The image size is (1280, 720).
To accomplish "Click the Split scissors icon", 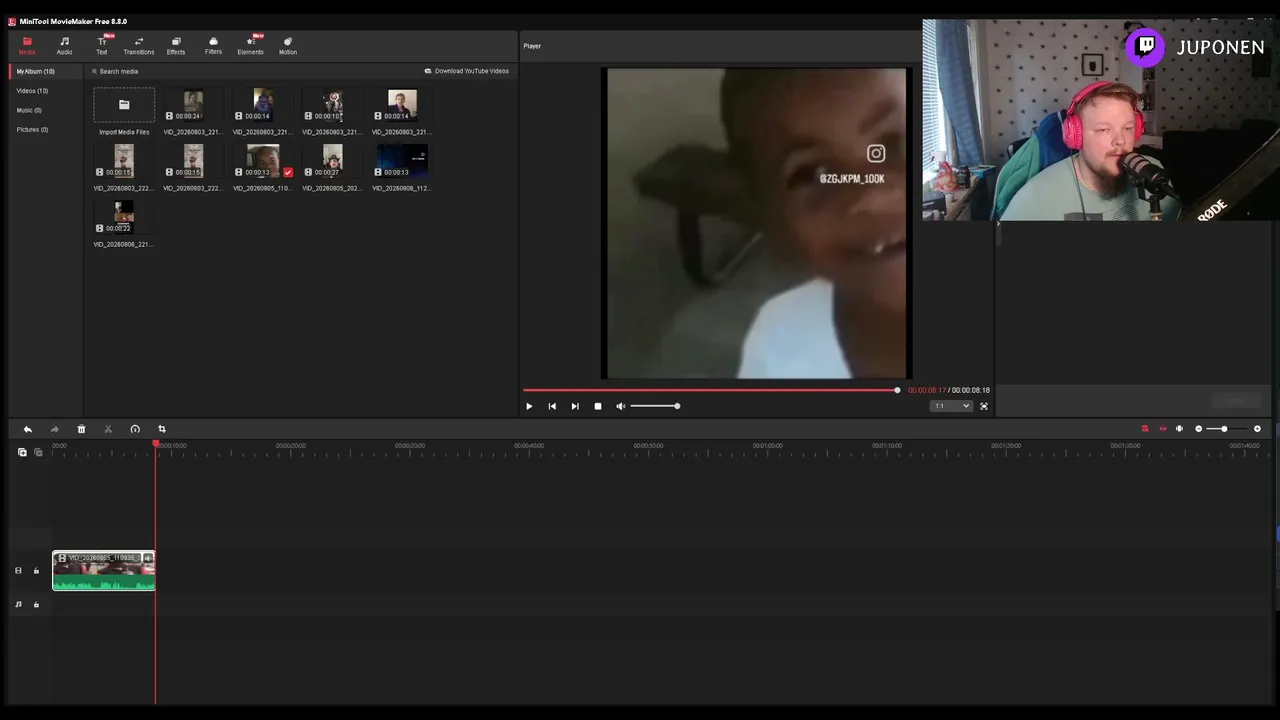I will pyautogui.click(x=108, y=429).
